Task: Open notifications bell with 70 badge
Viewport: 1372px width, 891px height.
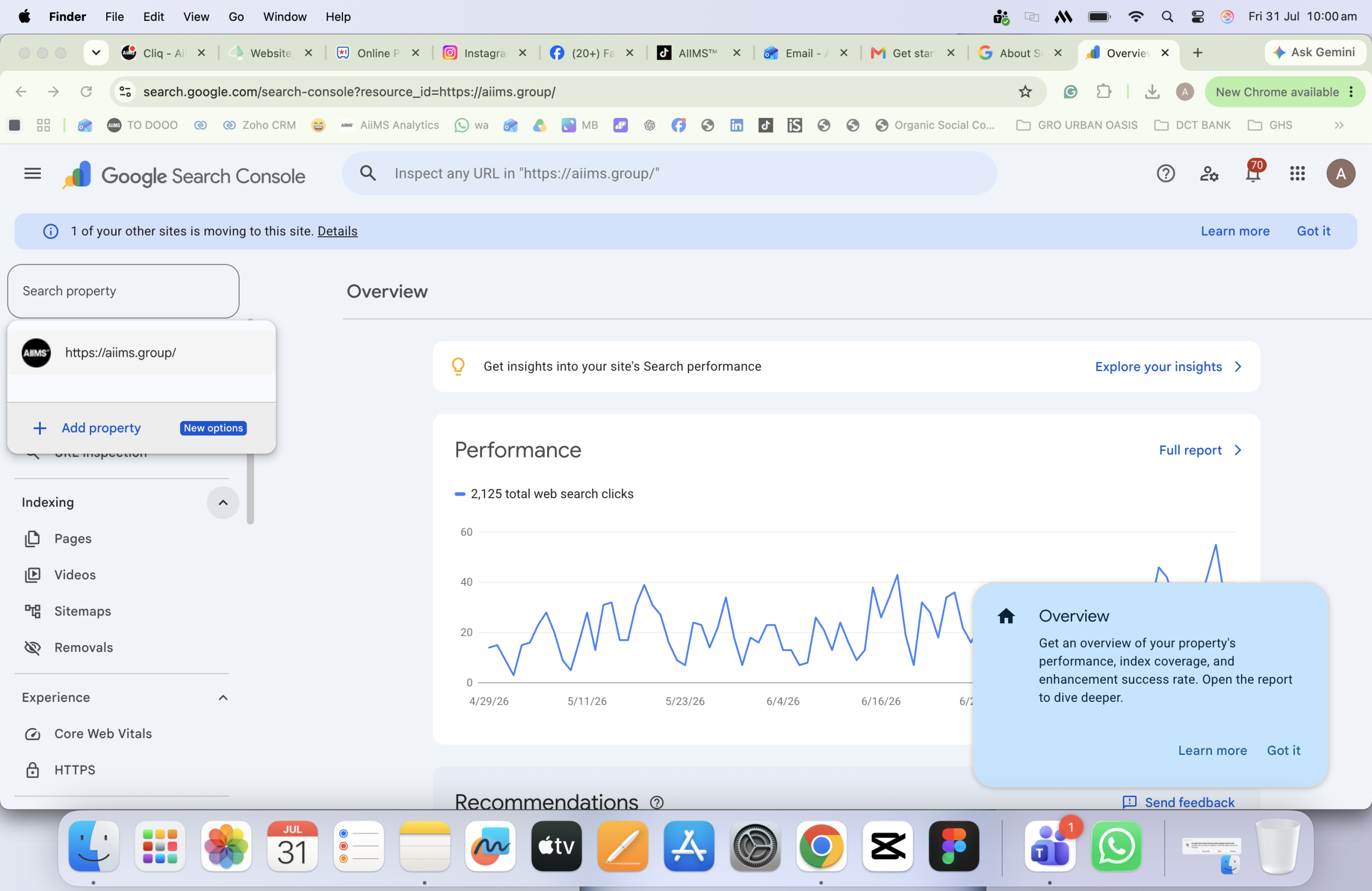Action: [x=1253, y=173]
